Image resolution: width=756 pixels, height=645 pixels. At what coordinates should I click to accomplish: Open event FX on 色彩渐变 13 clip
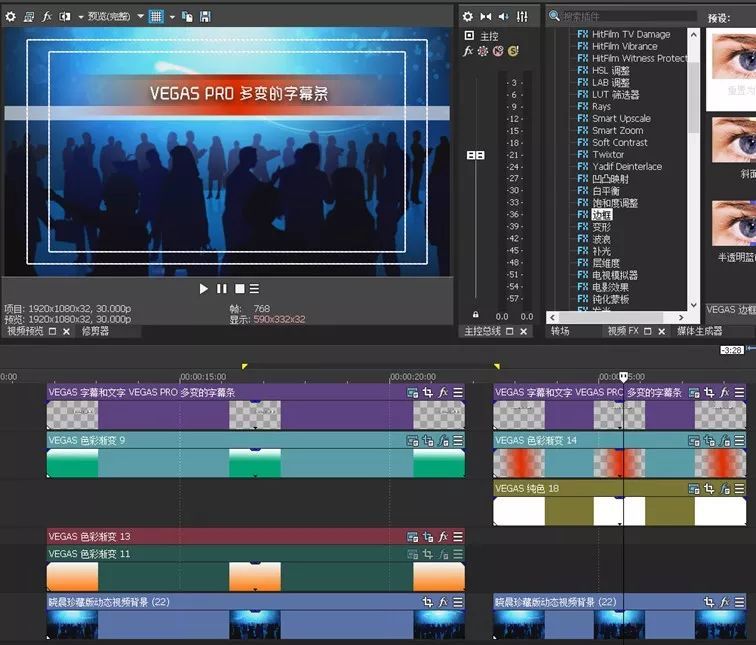[443, 537]
